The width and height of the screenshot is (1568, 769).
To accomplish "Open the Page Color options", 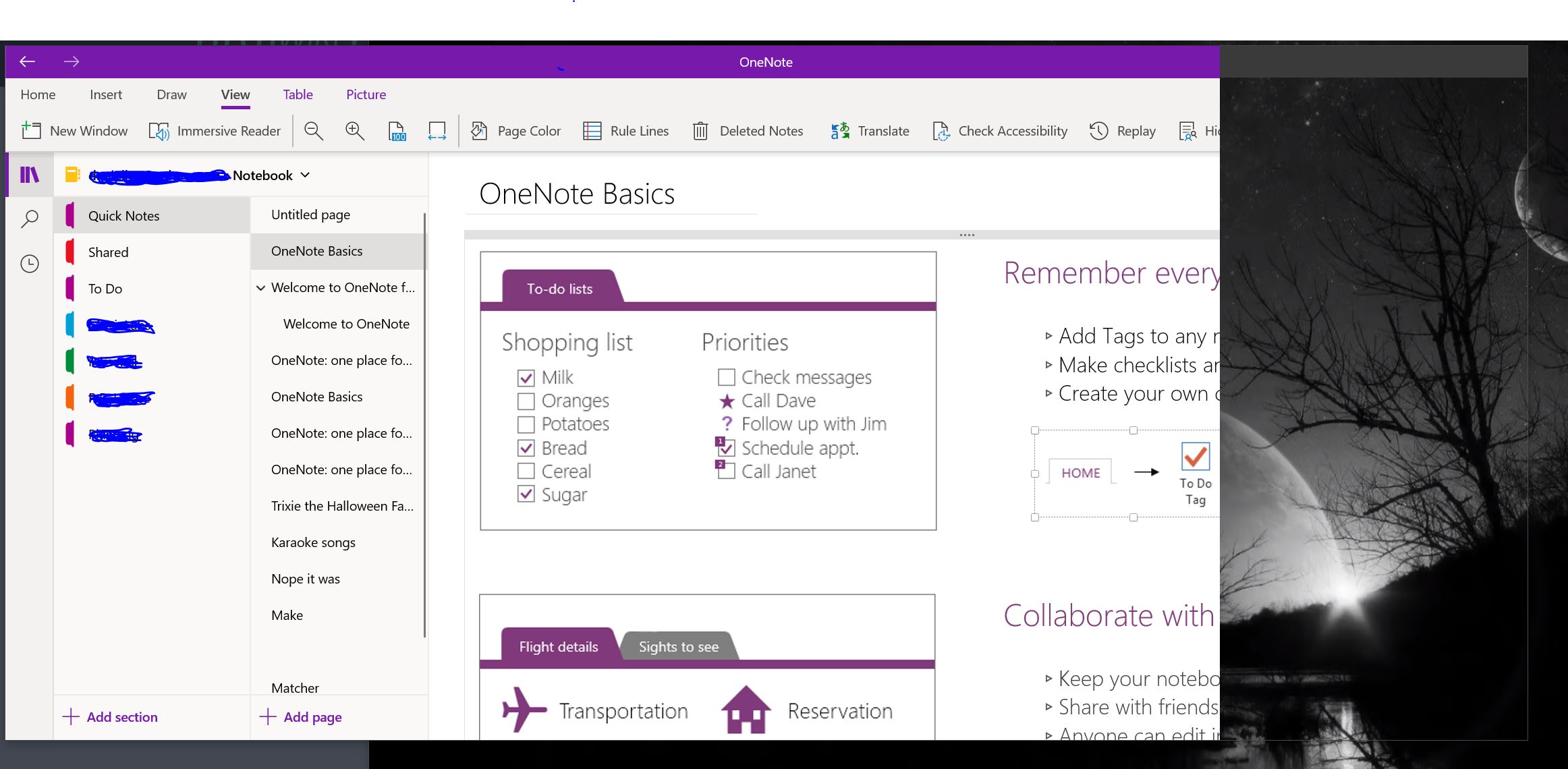I will pyautogui.click(x=516, y=131).
